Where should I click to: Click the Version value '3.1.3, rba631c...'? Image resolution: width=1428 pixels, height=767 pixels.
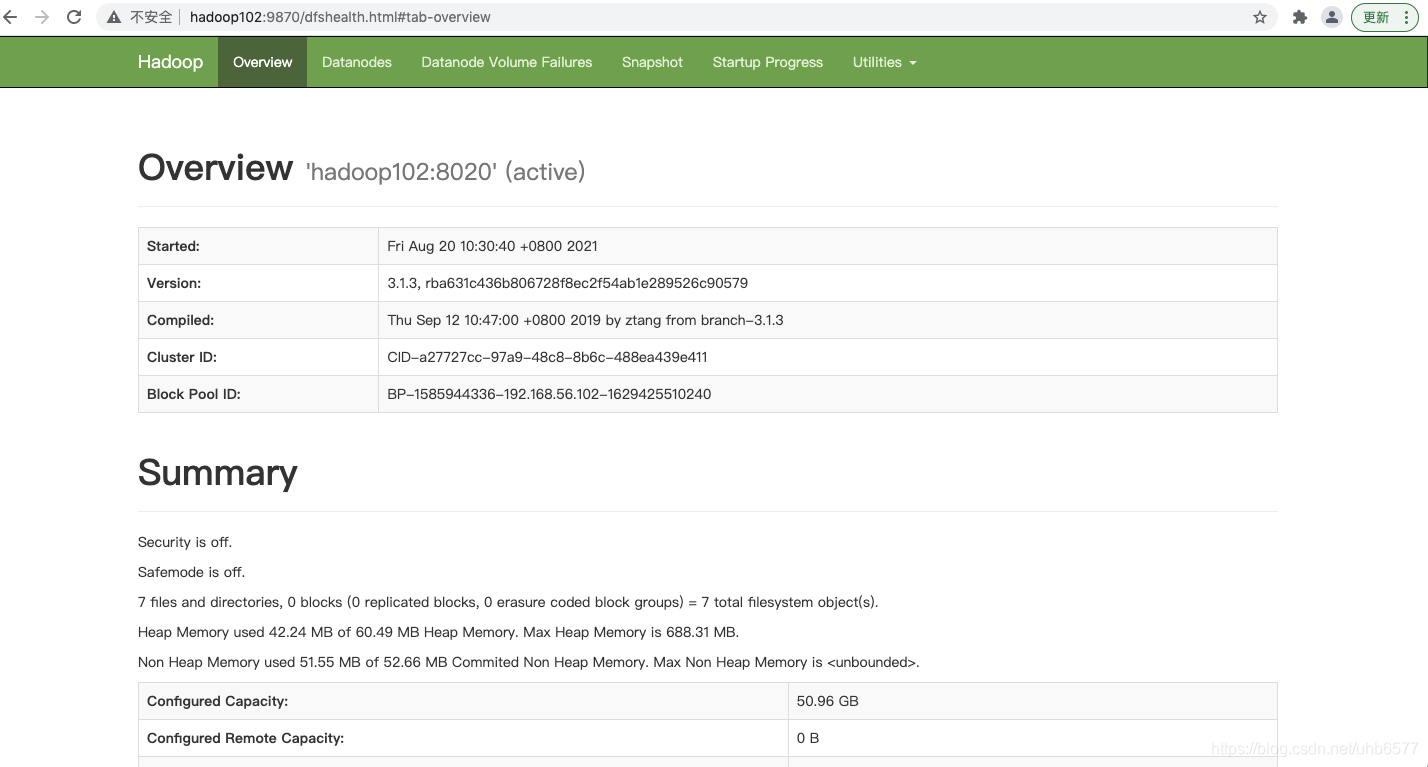coord(567,283)
